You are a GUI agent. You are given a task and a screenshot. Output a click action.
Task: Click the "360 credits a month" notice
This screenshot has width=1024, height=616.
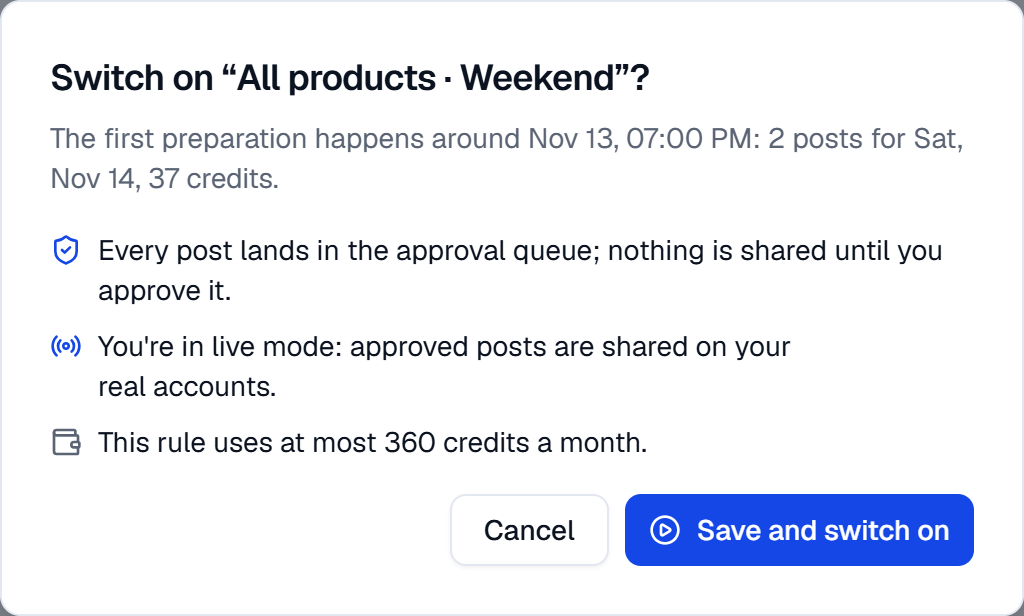372,443
